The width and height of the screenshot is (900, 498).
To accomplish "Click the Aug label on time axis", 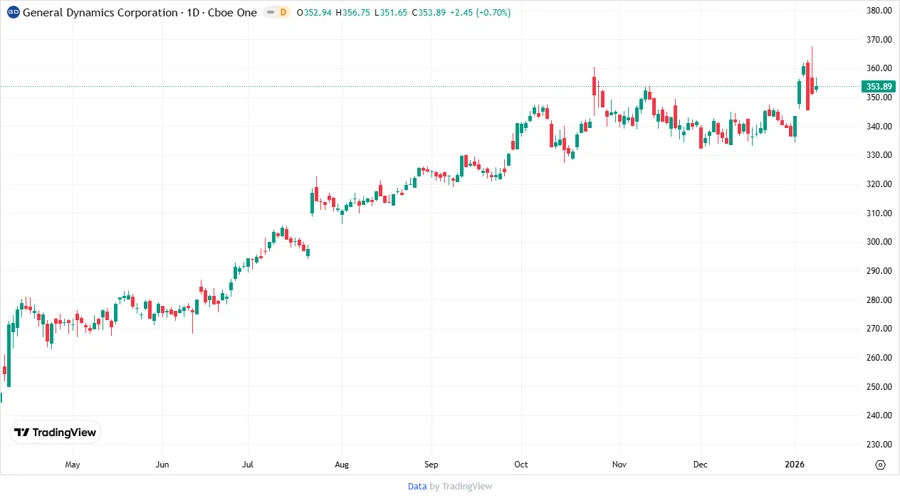I will (342, 464).
